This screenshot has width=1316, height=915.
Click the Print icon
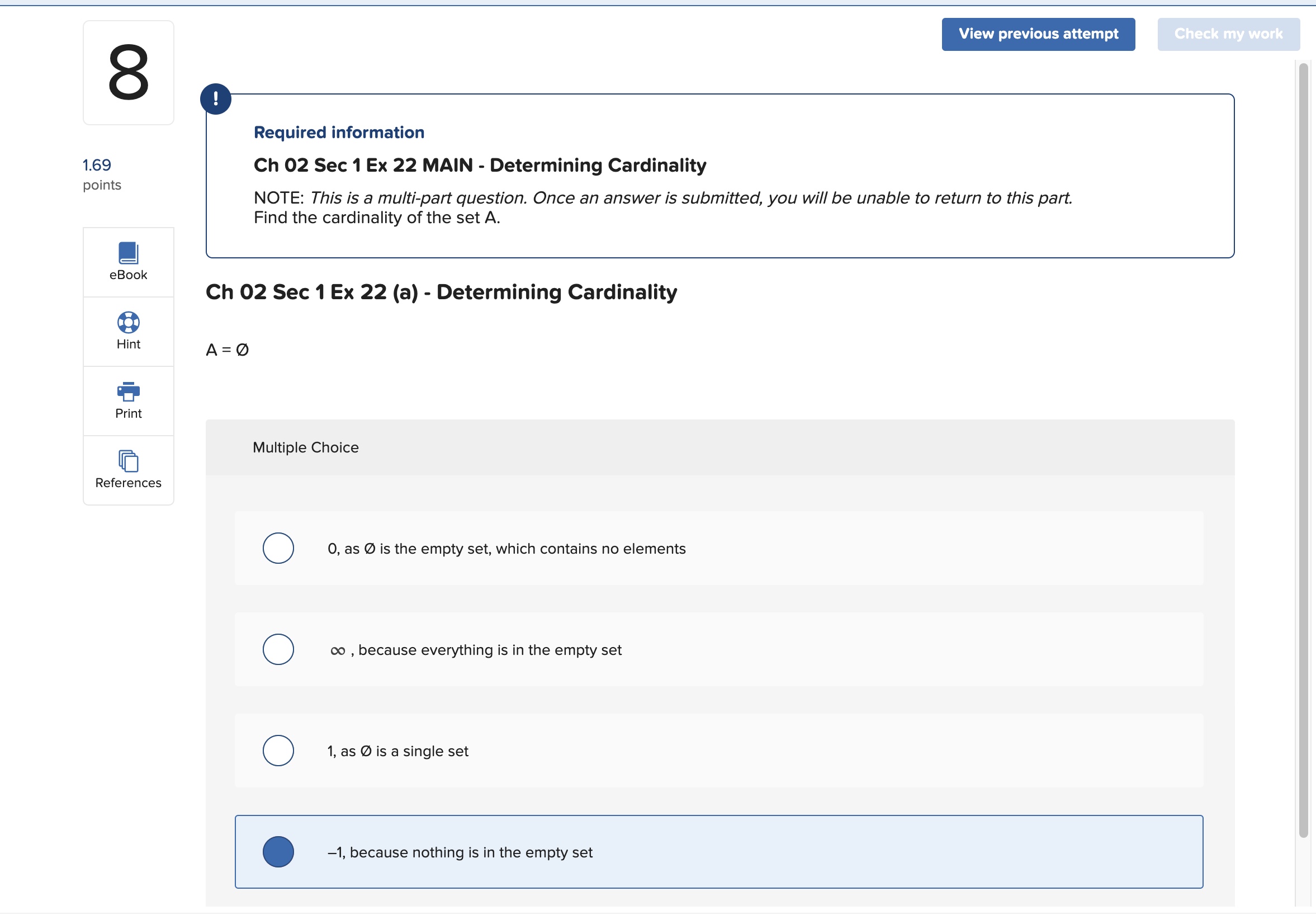point(127,392)
